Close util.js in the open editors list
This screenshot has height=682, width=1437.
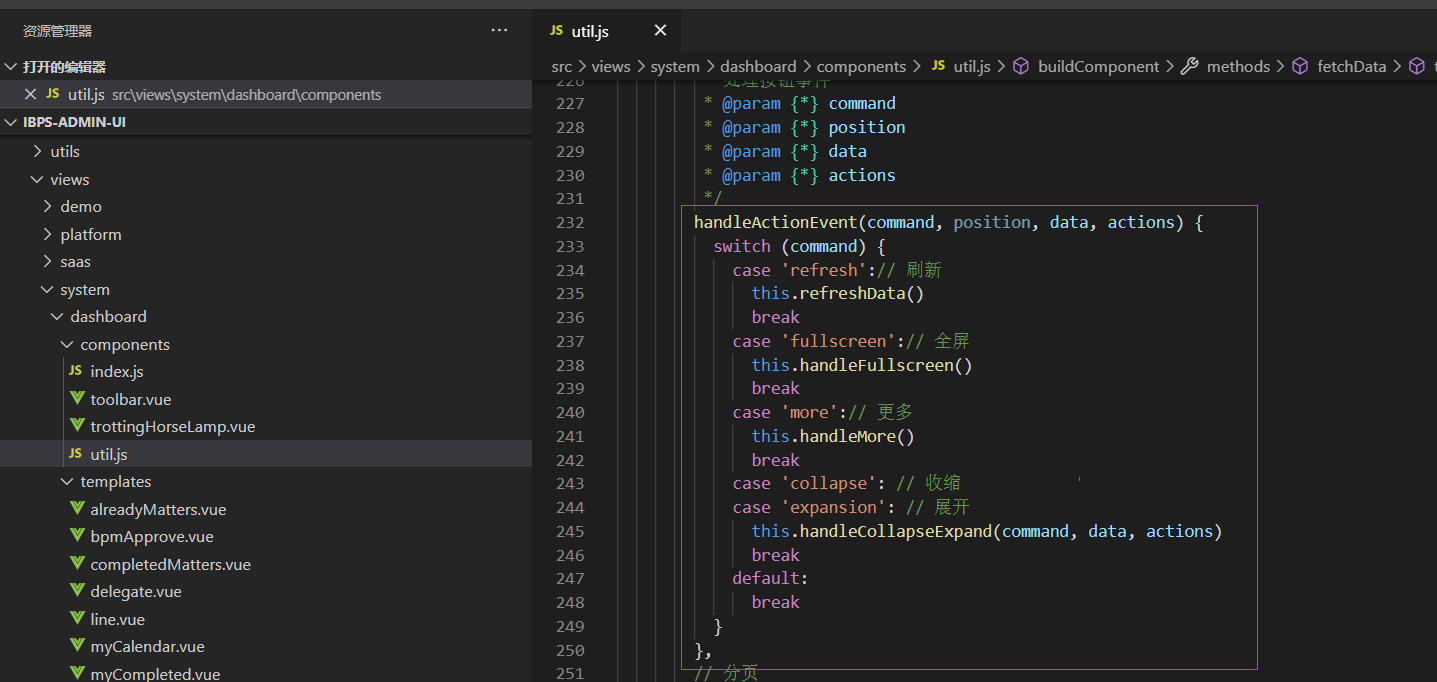pyautogui.click(x=30, y=95)
